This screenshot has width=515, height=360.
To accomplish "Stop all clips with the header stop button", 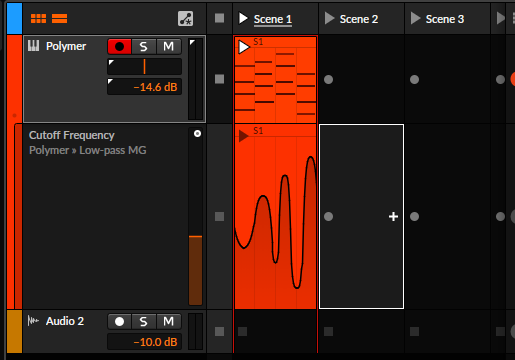I will coord(219,18).
